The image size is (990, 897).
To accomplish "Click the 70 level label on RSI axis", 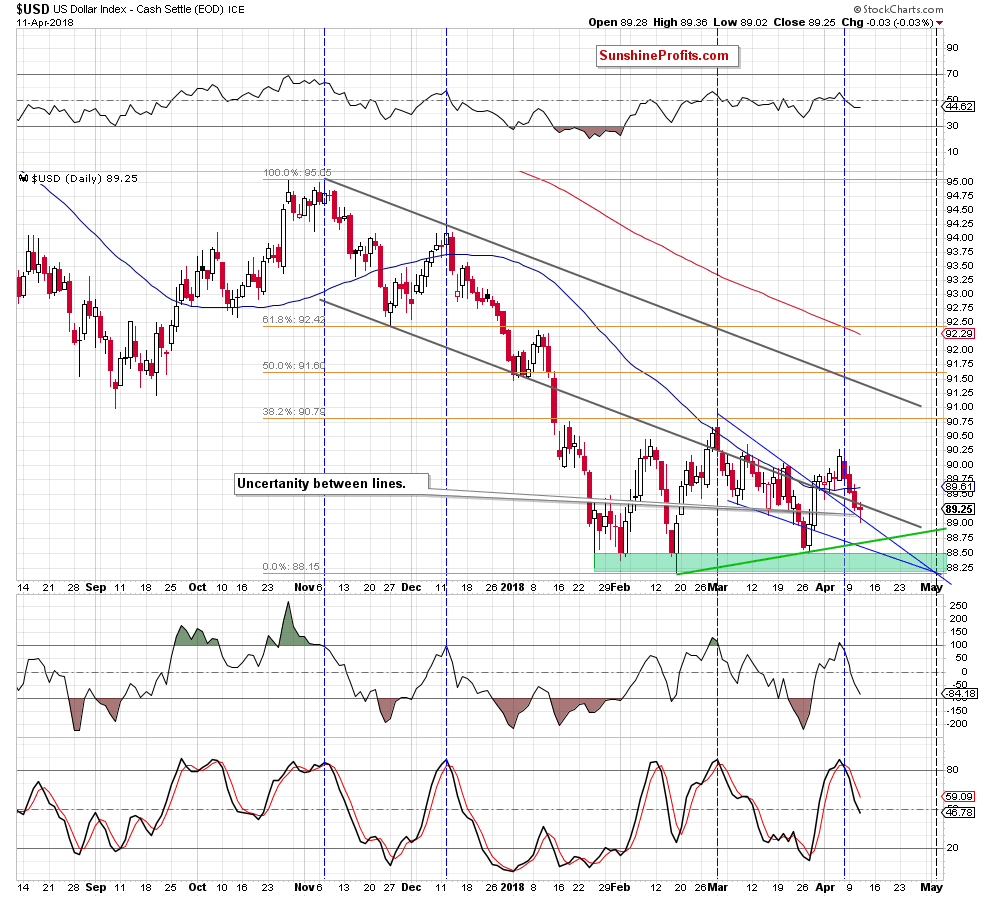I will pos(952,74).
